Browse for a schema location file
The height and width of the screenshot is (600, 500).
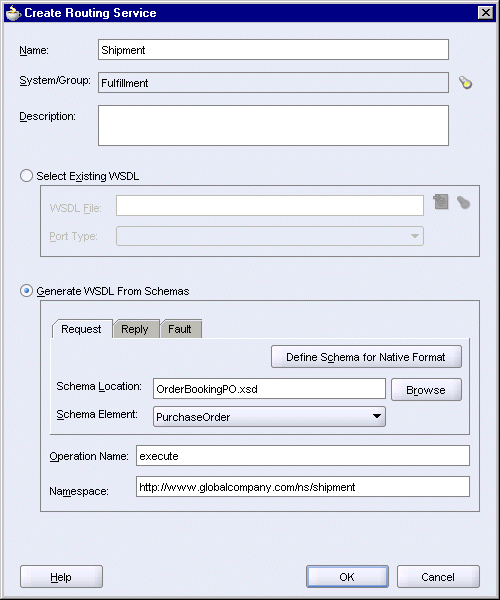(x=426, y=390)
